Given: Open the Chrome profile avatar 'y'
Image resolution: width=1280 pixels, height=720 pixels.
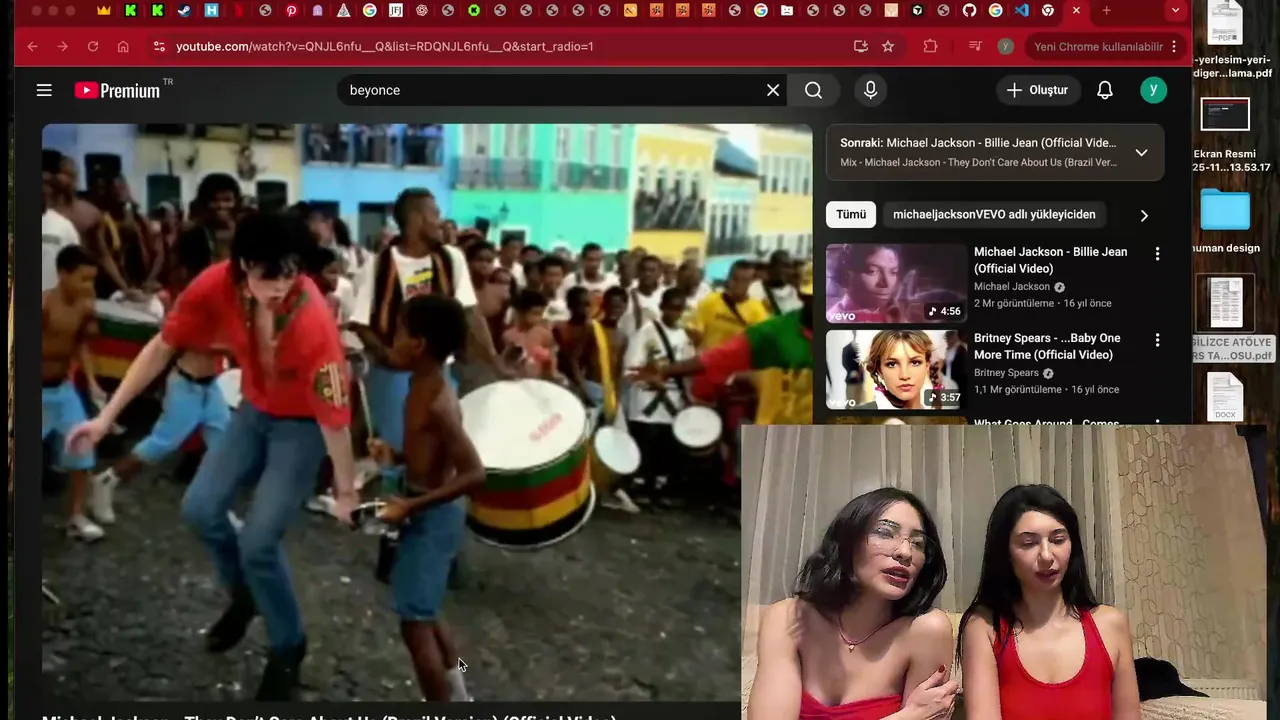Looking at the screenshot, I should tap(1005, 46).
